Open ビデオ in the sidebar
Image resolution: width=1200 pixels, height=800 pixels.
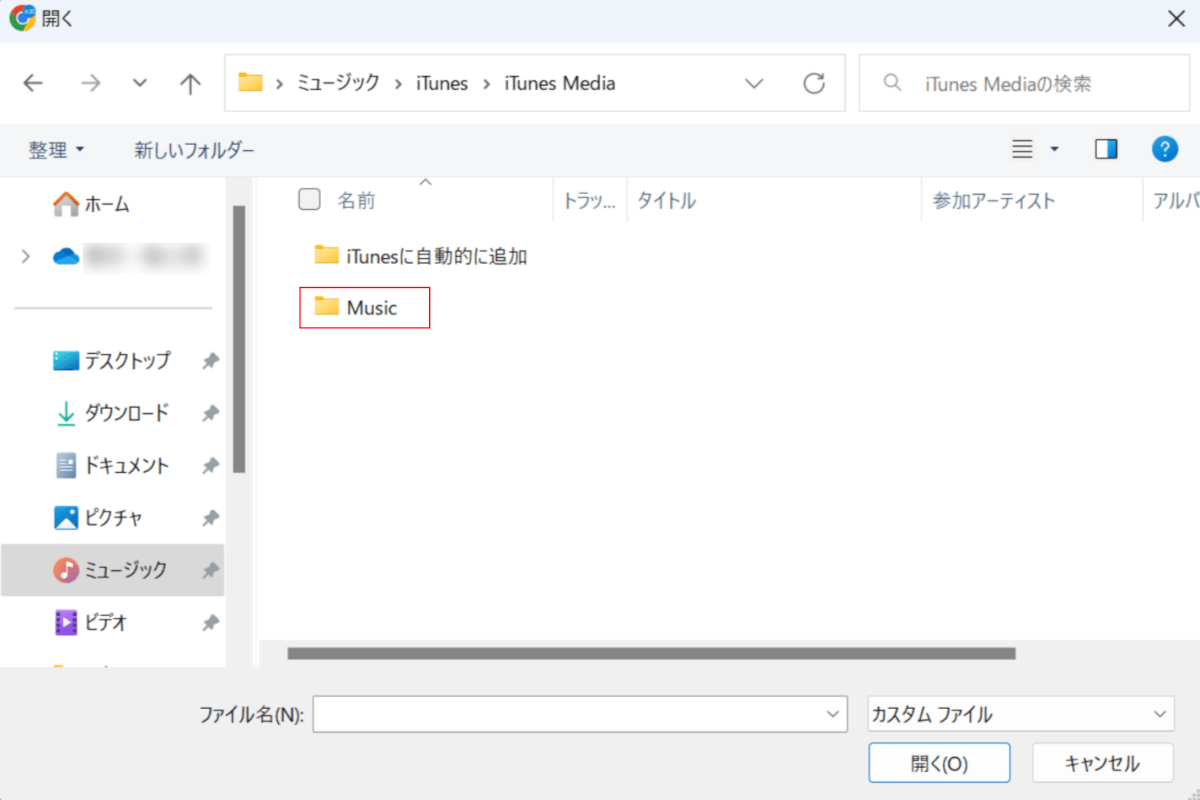[90, 623]
